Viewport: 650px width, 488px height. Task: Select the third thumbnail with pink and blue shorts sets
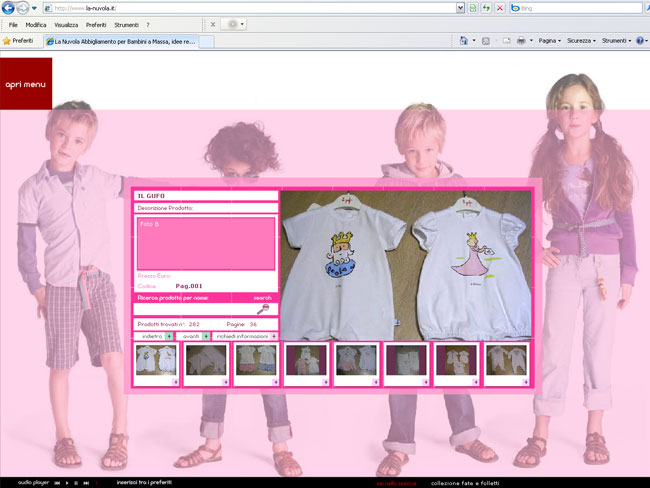click(256, 360)
